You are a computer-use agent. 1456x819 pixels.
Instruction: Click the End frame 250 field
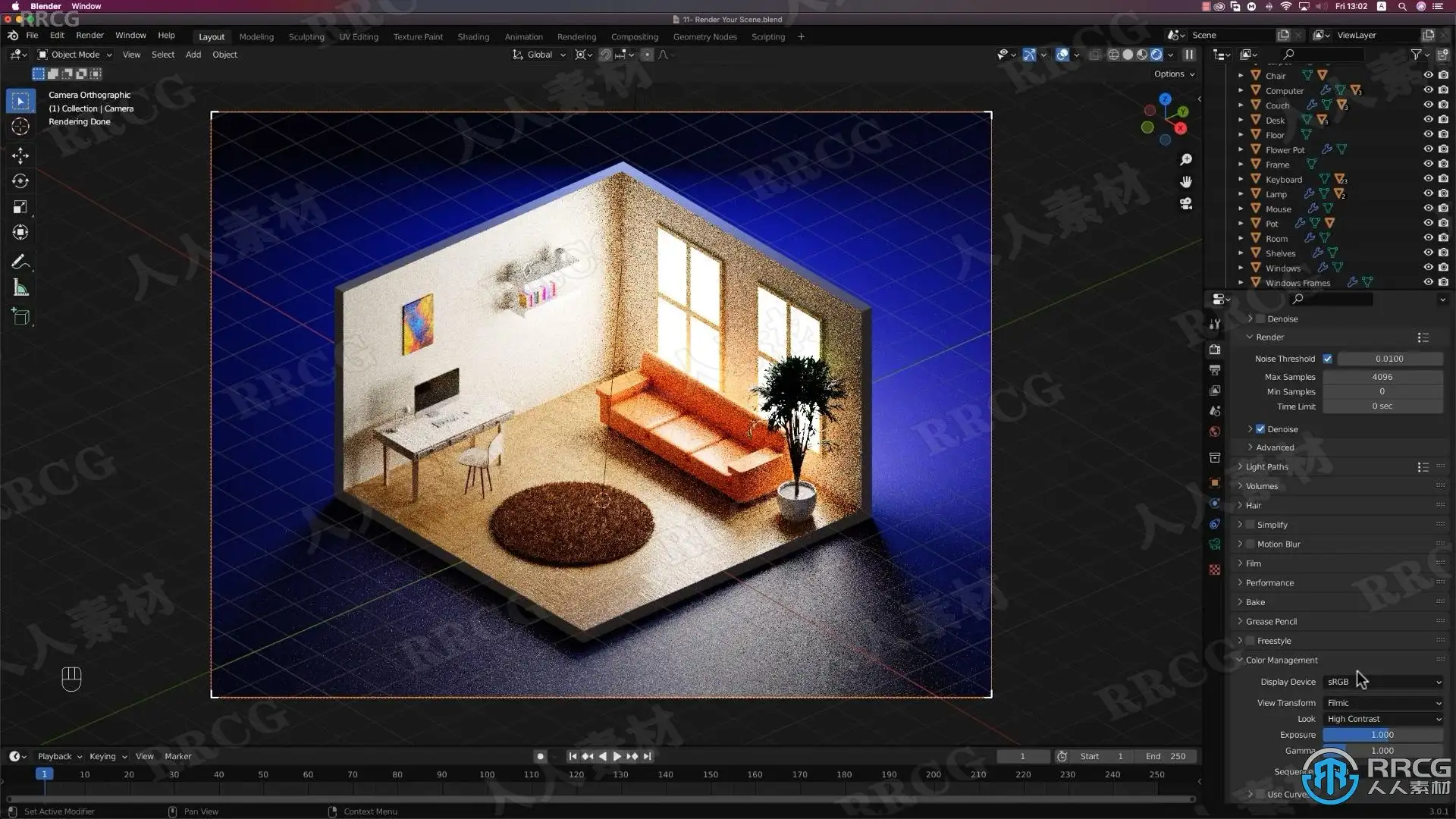pos(1166,756)
